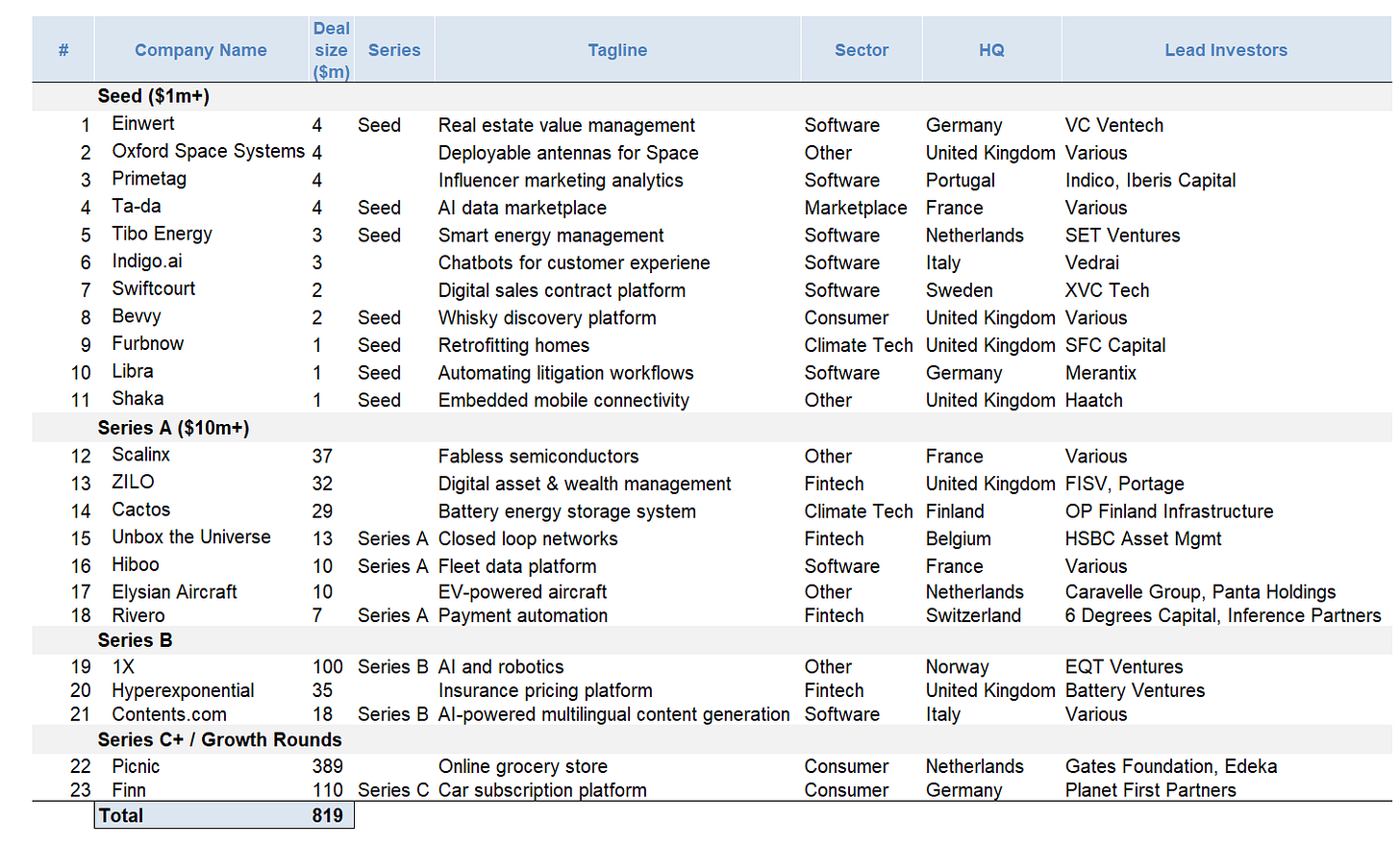Click the Total label cell
The width and height of the screenshot is (1400, 846).
121,815
